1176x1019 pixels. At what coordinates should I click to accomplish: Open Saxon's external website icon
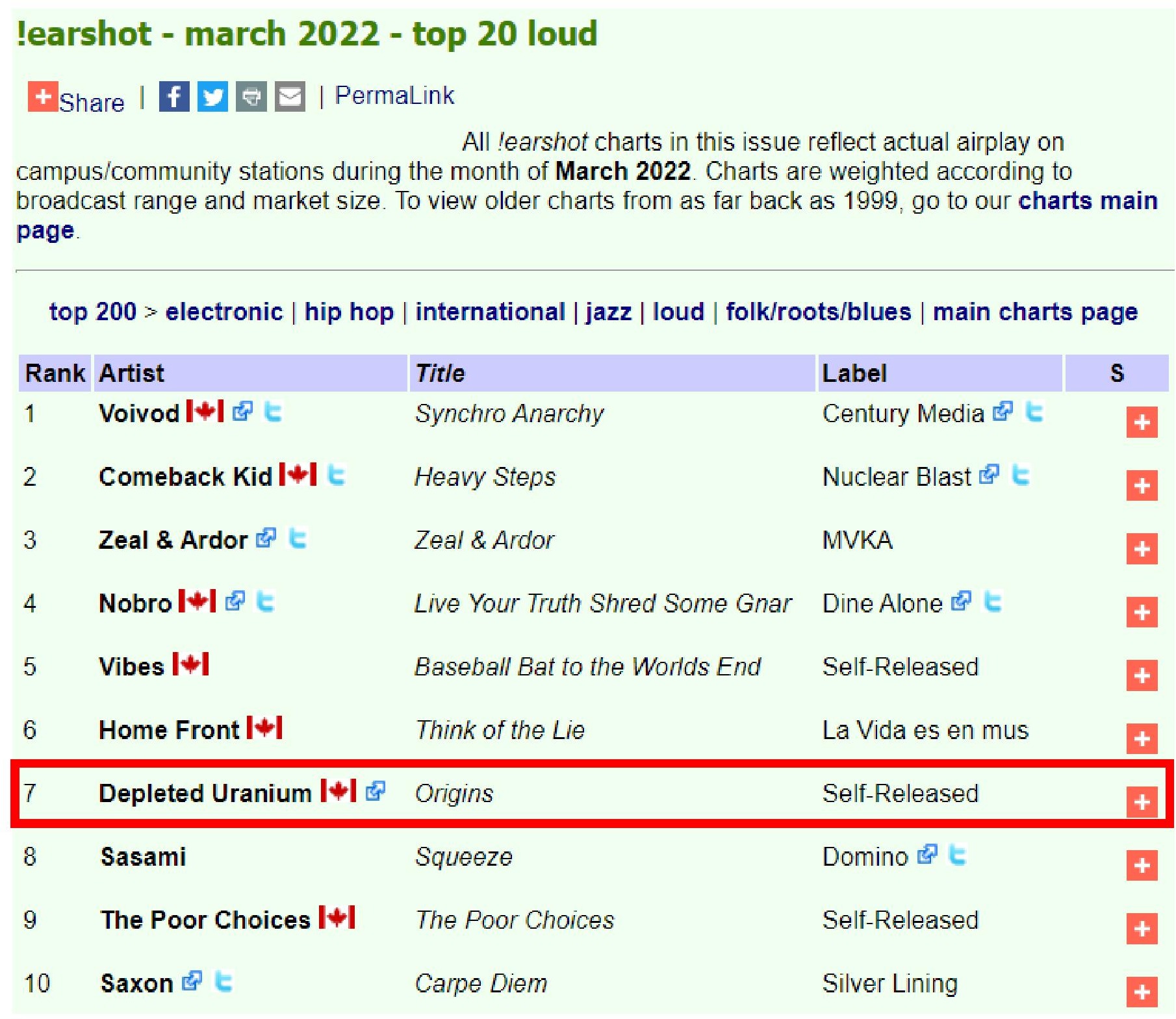point(192,981)
